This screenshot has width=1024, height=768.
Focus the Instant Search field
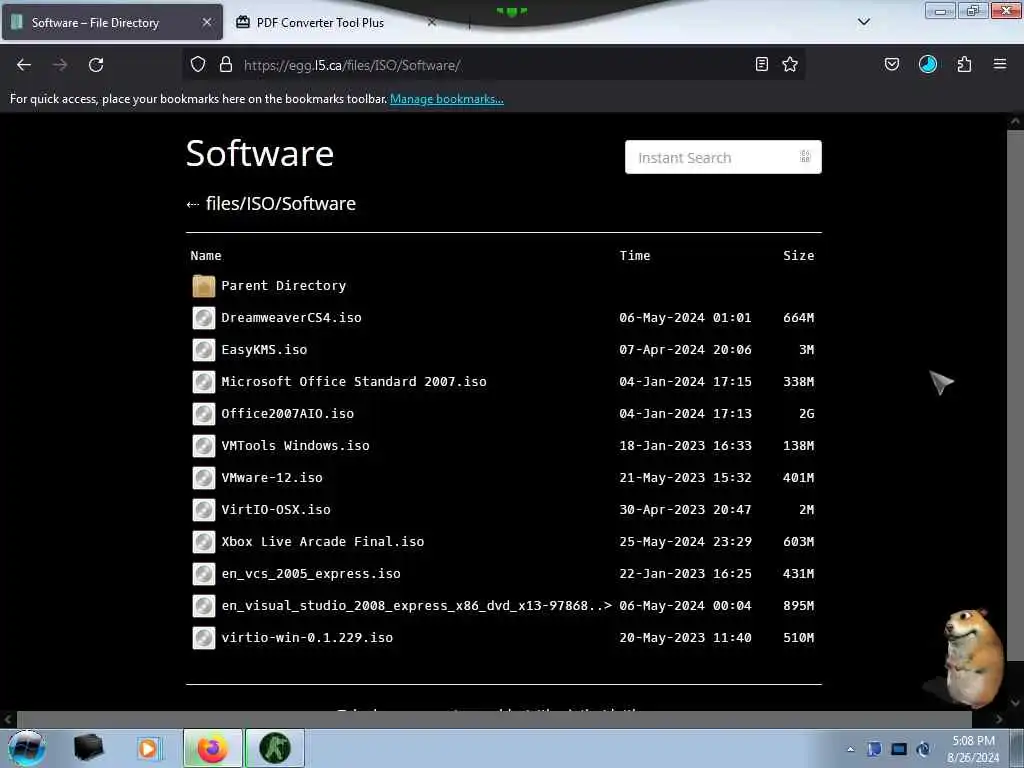click(x=723, y=157)
